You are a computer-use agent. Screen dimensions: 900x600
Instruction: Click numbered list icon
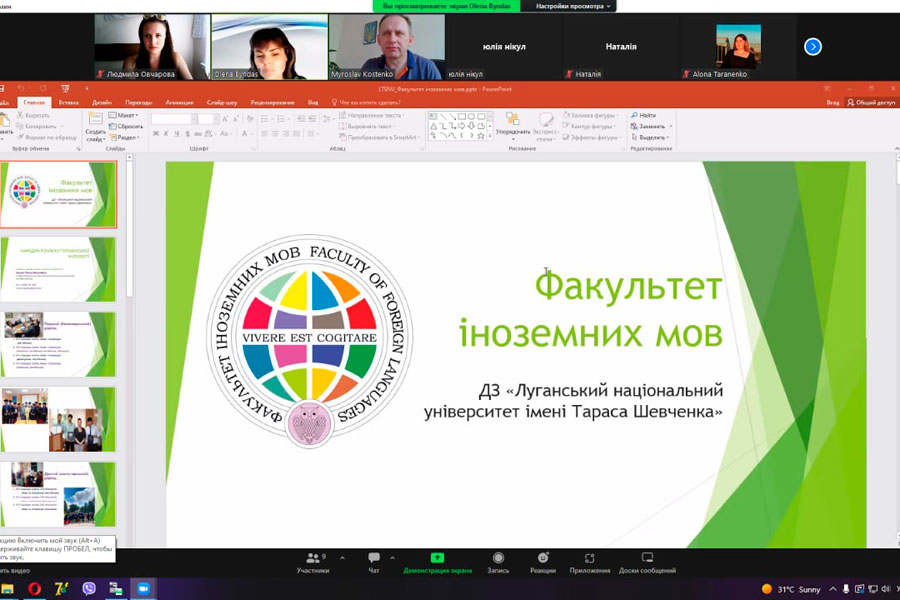pyautogui.click(x=282, y=119)
